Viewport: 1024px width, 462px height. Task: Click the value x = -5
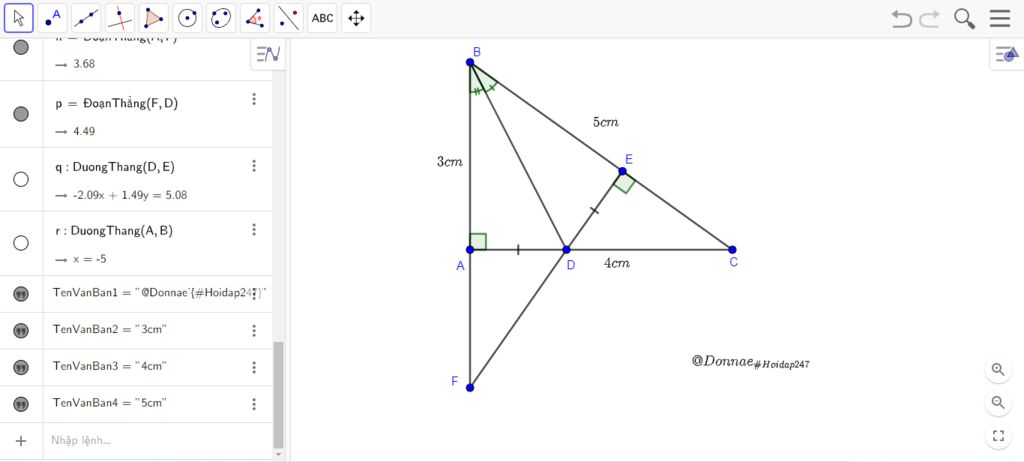(x=88, y=259)
